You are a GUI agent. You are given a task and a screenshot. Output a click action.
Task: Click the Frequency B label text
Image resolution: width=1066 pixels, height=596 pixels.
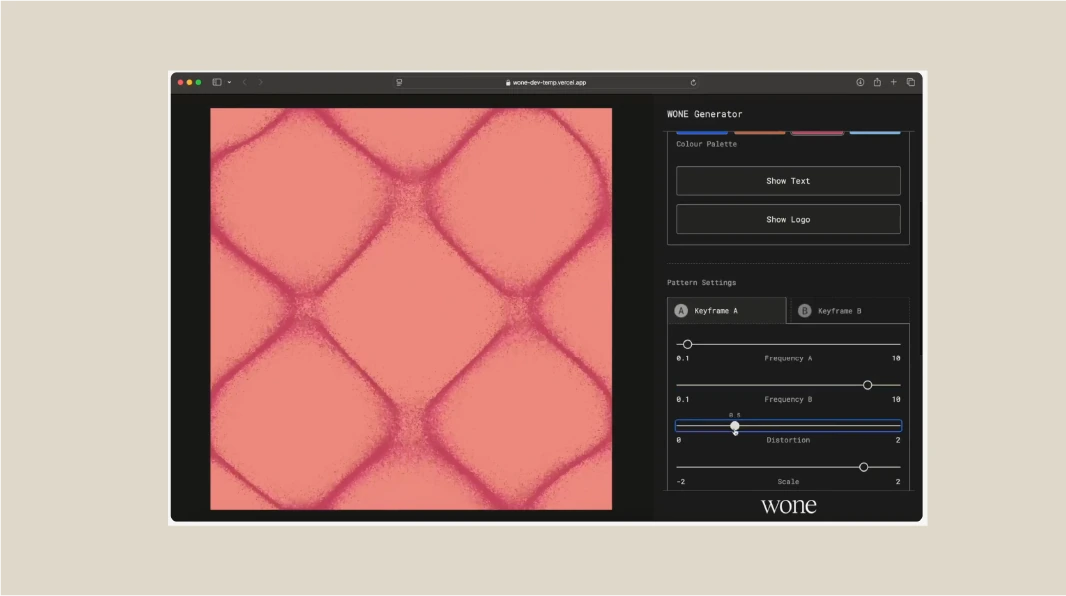(788, 400)
